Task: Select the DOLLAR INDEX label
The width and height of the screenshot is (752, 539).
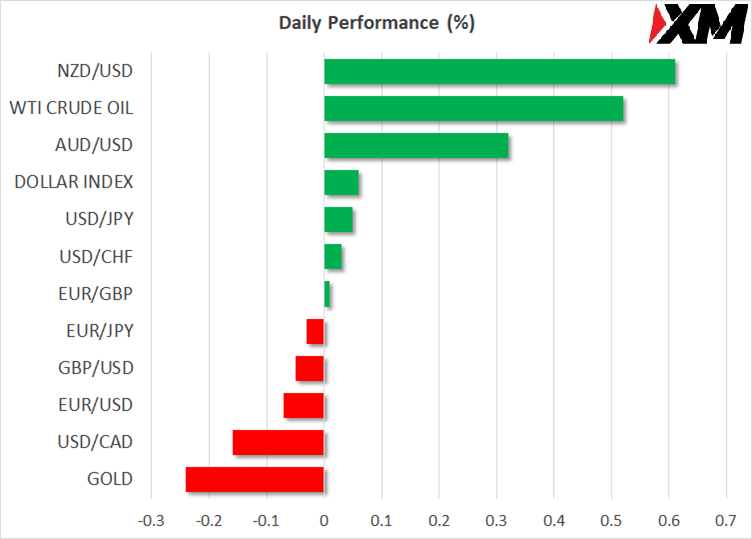Action: pos(74,182)
